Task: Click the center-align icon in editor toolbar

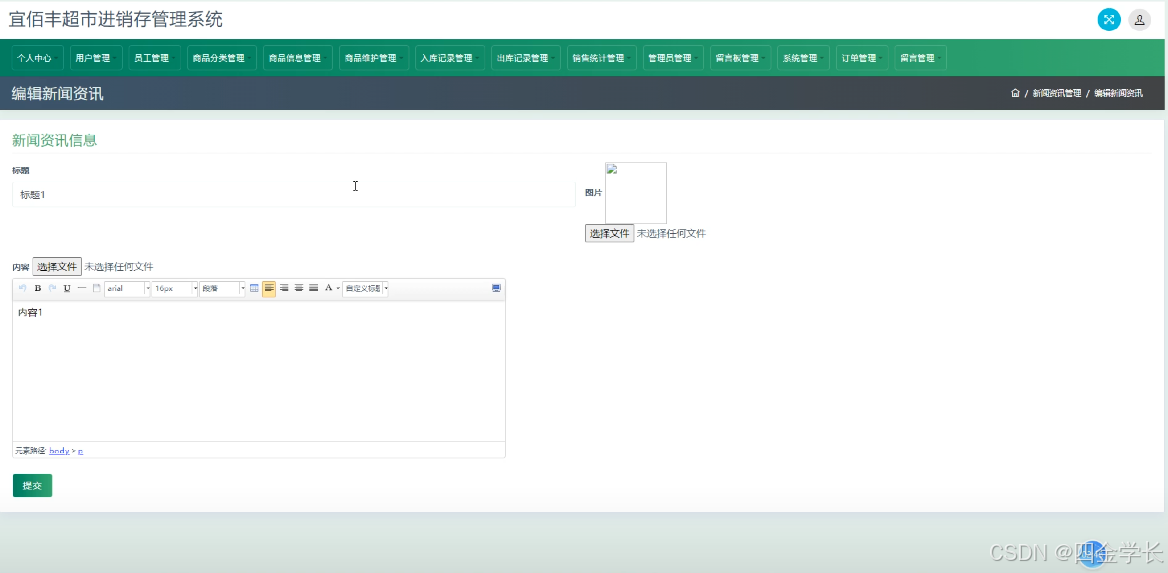Action: pyautogui.click(x=299, y=288)
